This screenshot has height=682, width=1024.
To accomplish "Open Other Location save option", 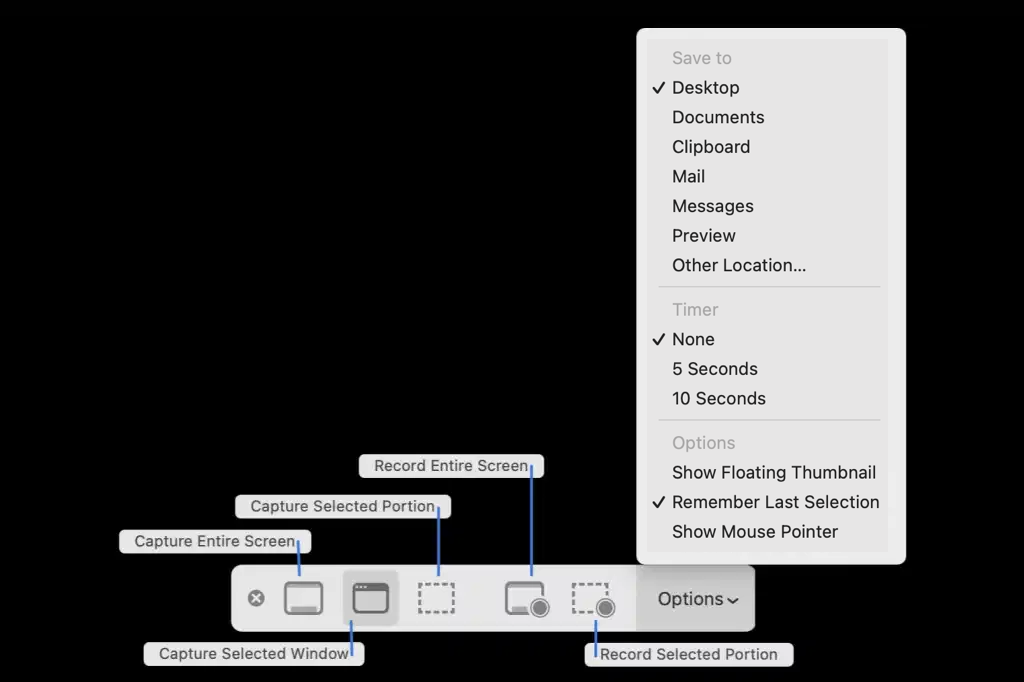I will (x=739, y=265).
